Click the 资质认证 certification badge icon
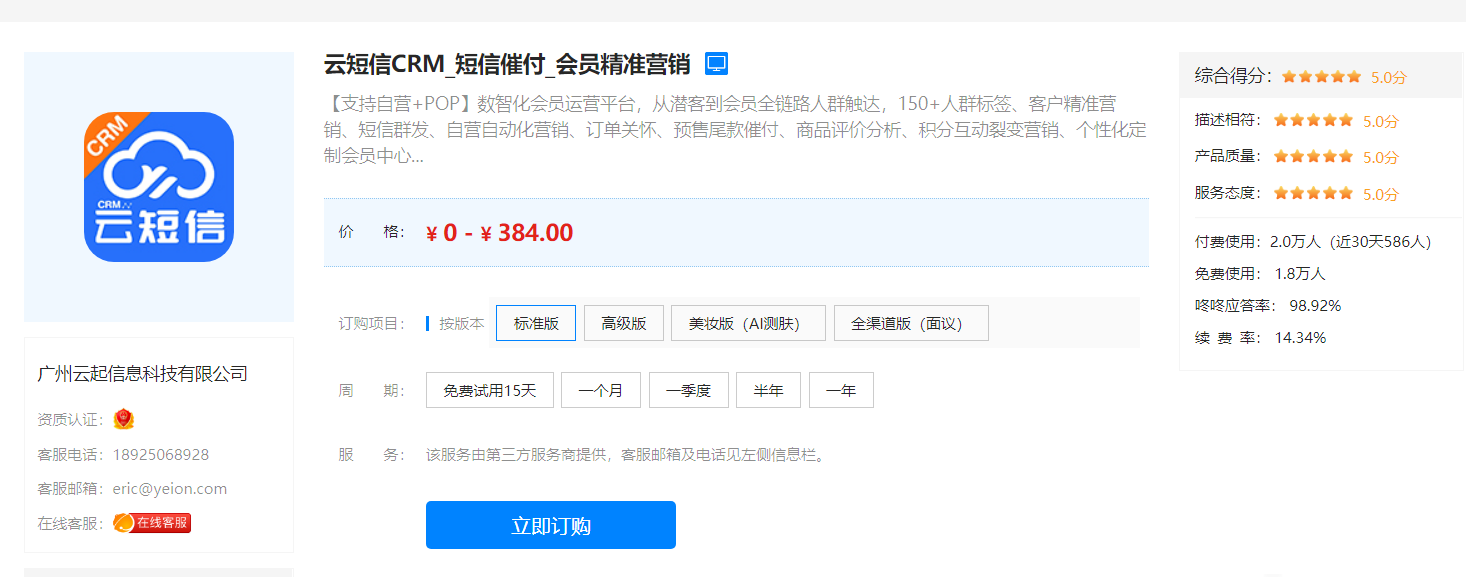Viewport: 1466px width, 577px height. click(x=124, y=419)
